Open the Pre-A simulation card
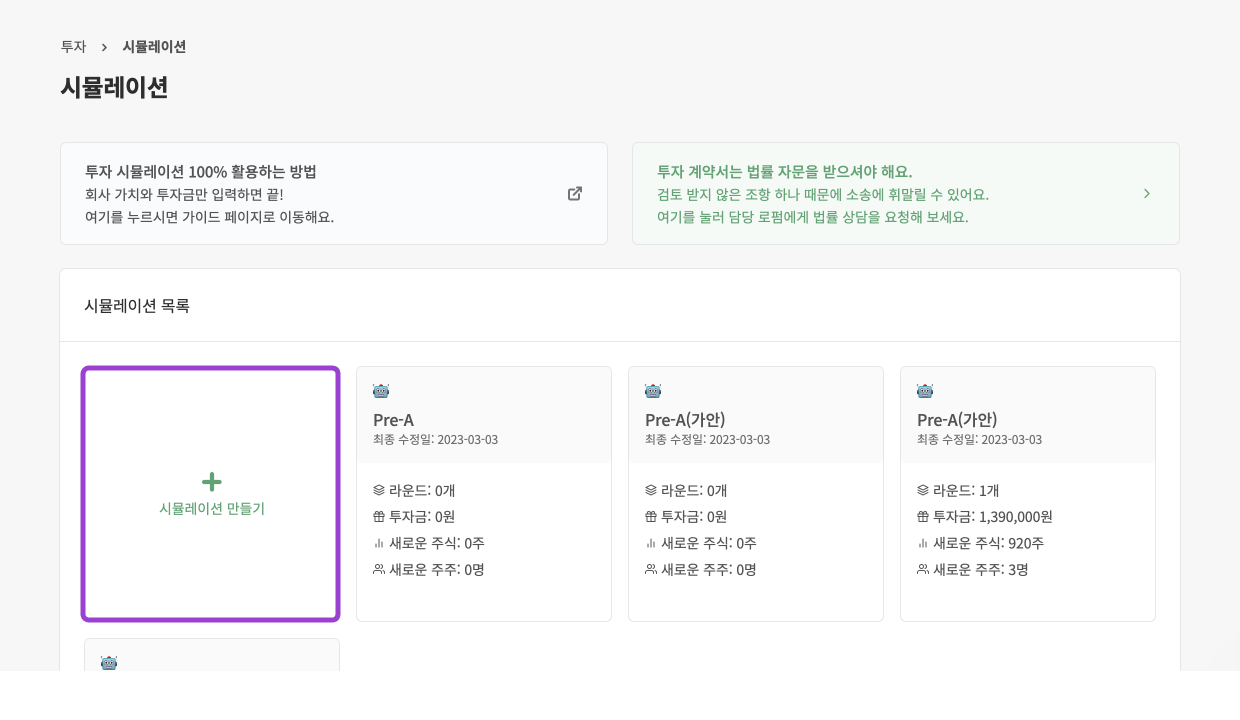 (x=484, y=493)
